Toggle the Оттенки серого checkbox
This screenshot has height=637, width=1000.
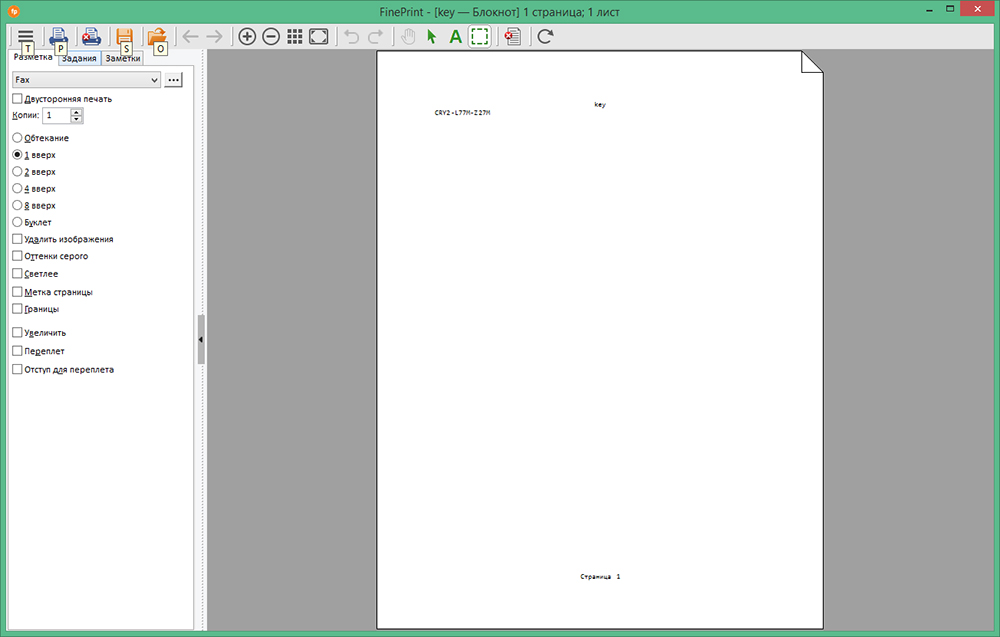click(x=17, y=256)
